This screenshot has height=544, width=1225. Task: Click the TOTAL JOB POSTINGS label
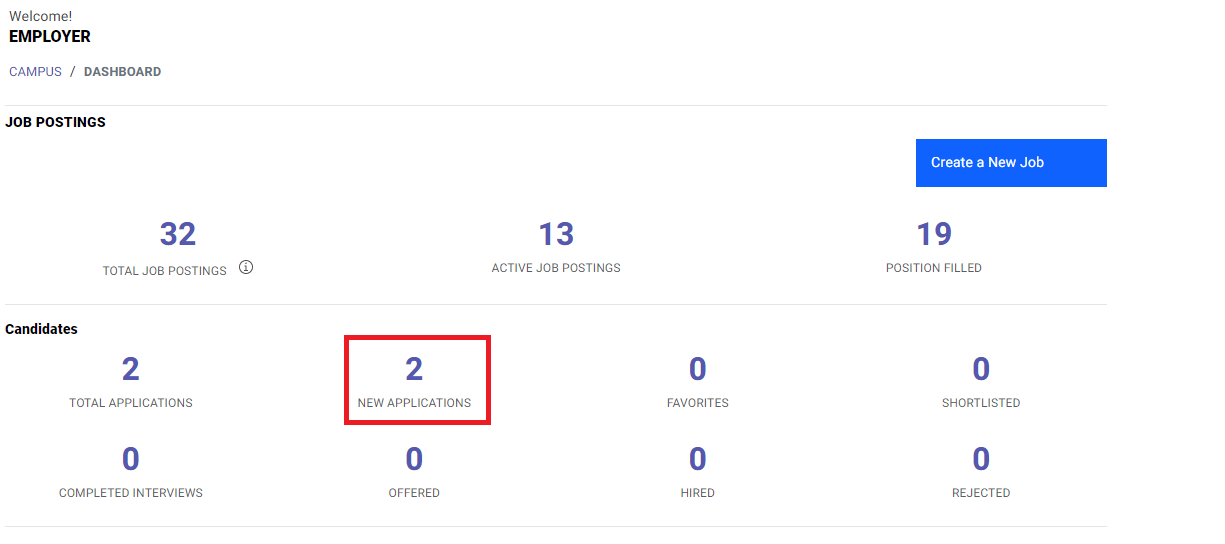click(x=165, y=271)
